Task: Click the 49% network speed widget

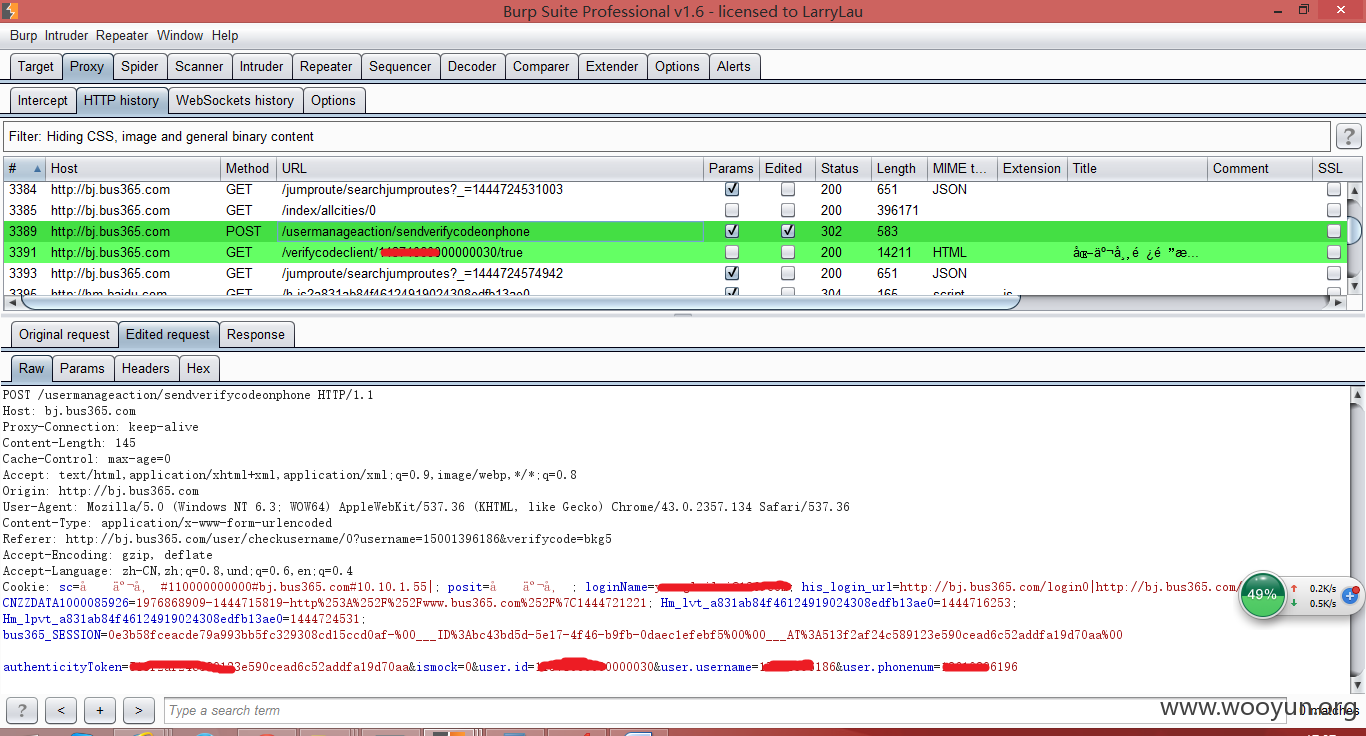Action: pos(1262,594)
